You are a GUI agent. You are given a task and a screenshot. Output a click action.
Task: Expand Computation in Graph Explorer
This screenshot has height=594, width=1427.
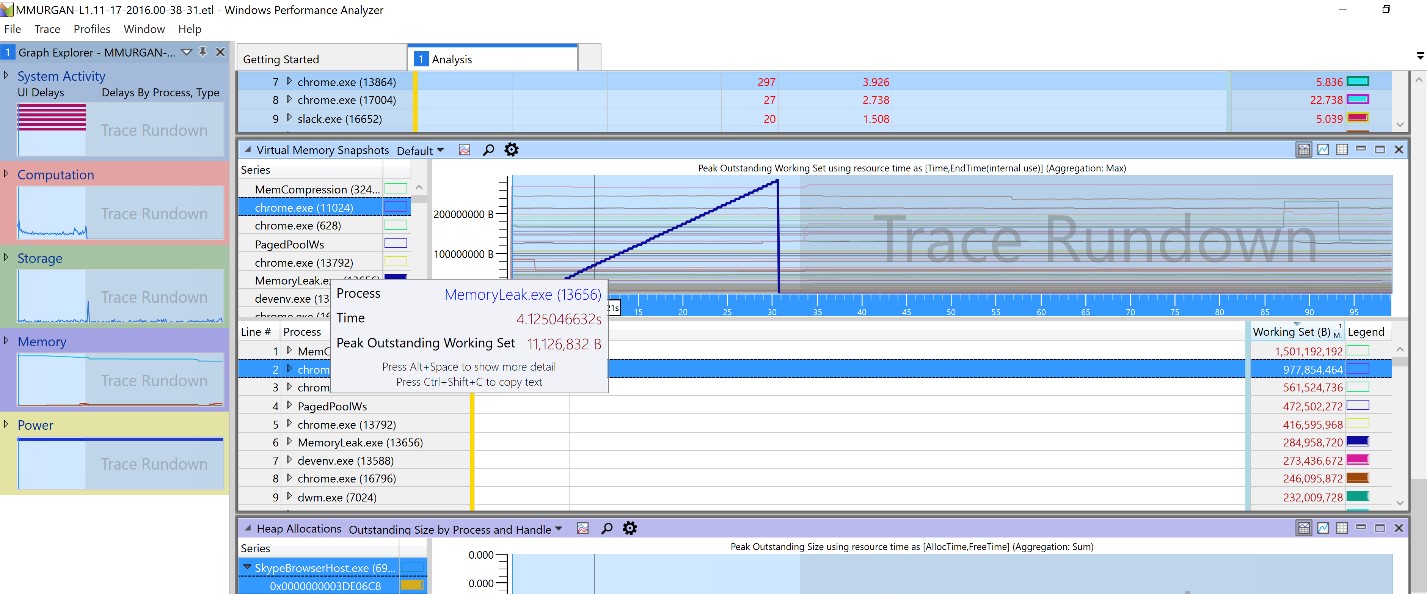point(7,174)
